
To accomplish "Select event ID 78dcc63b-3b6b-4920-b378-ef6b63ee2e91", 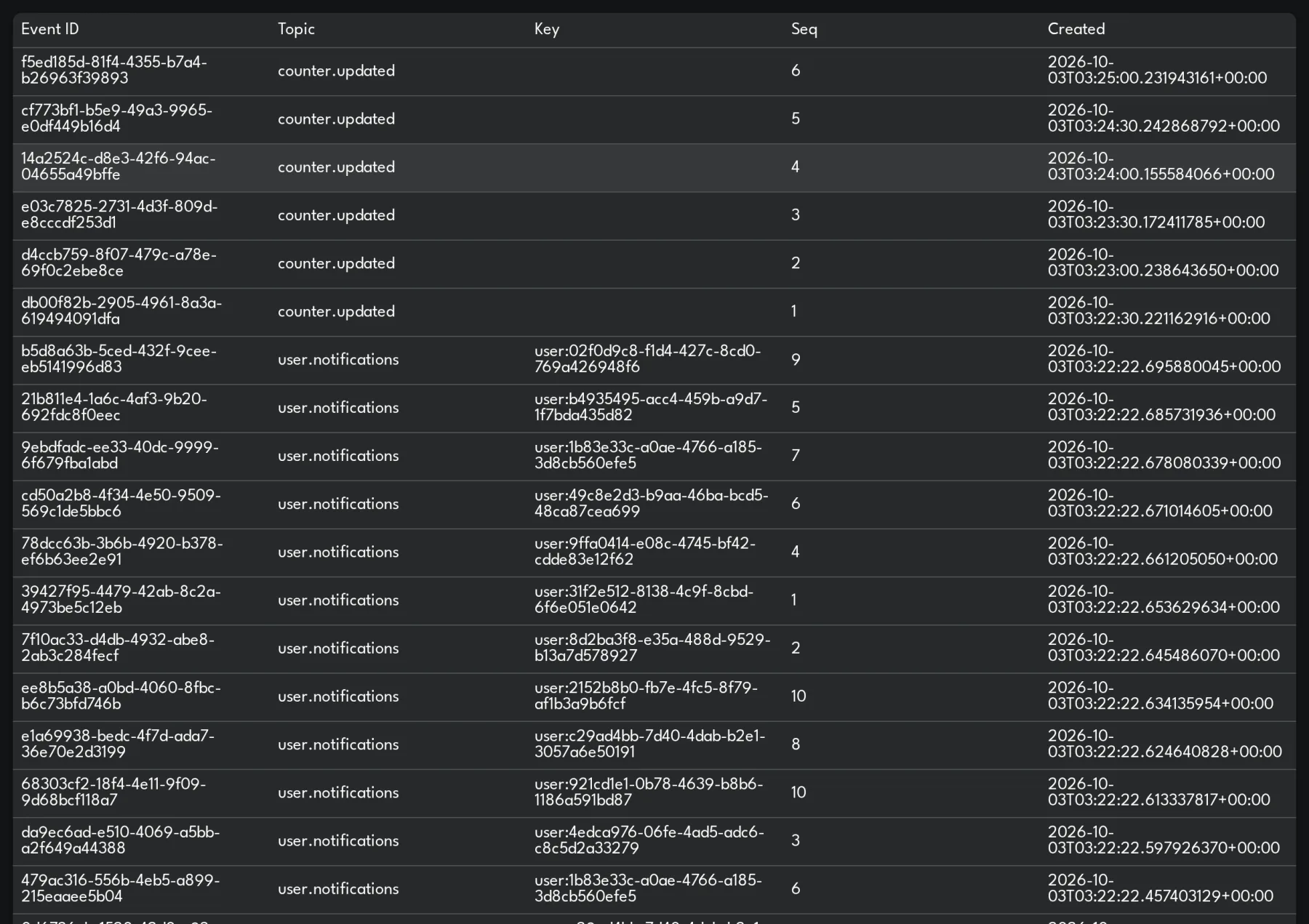I will pos(122,551).
